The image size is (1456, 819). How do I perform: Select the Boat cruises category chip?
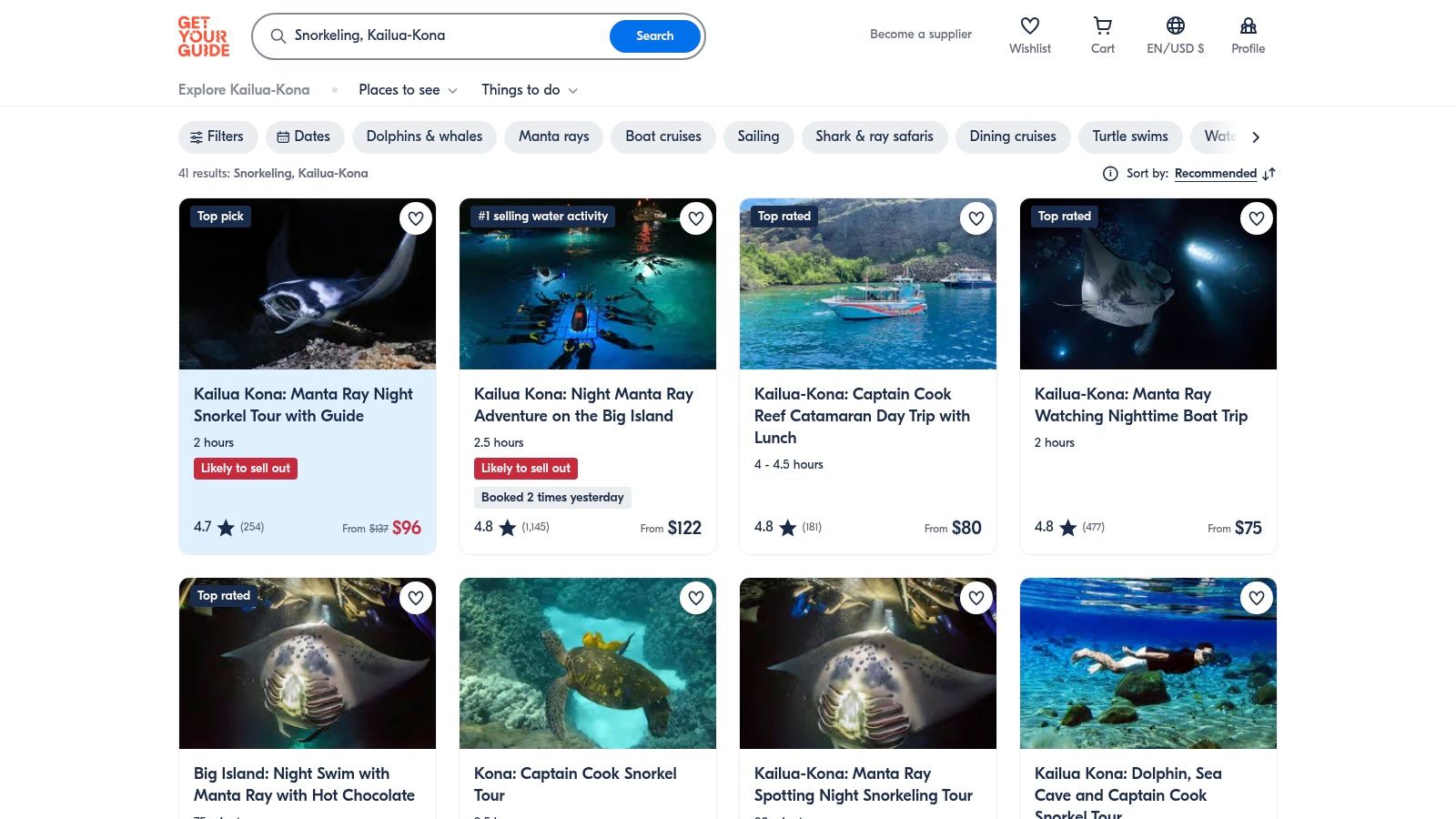click(x=662, y=136)
